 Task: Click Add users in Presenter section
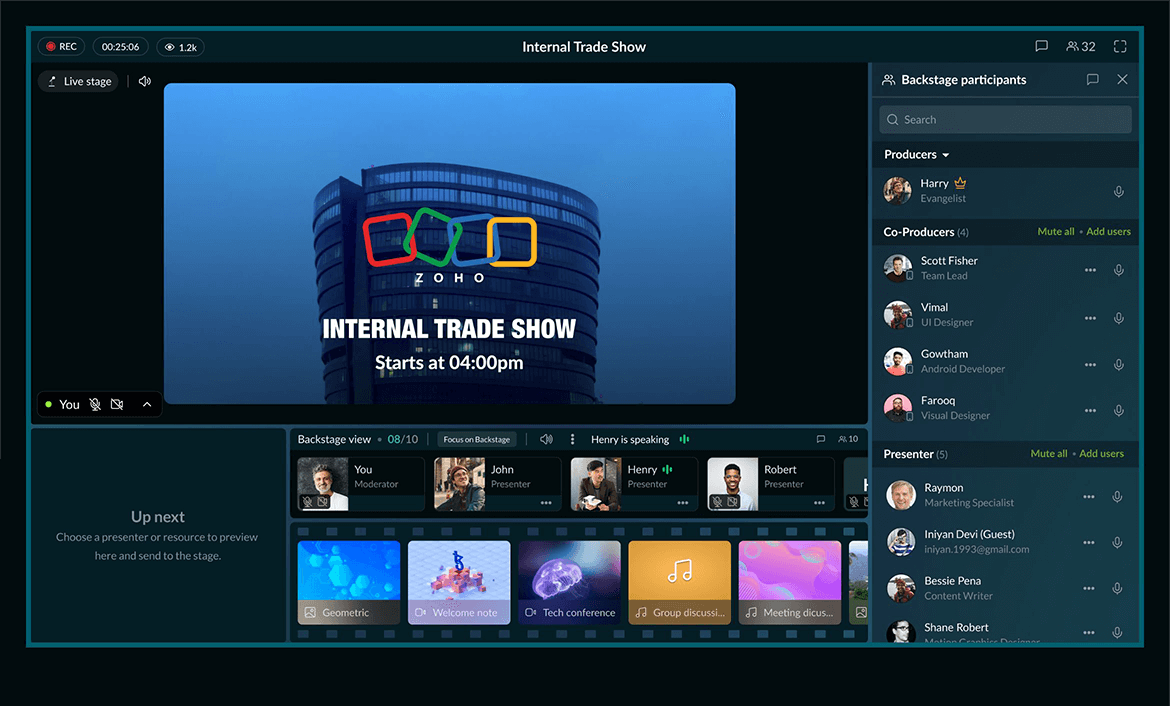click(1101, 454)
